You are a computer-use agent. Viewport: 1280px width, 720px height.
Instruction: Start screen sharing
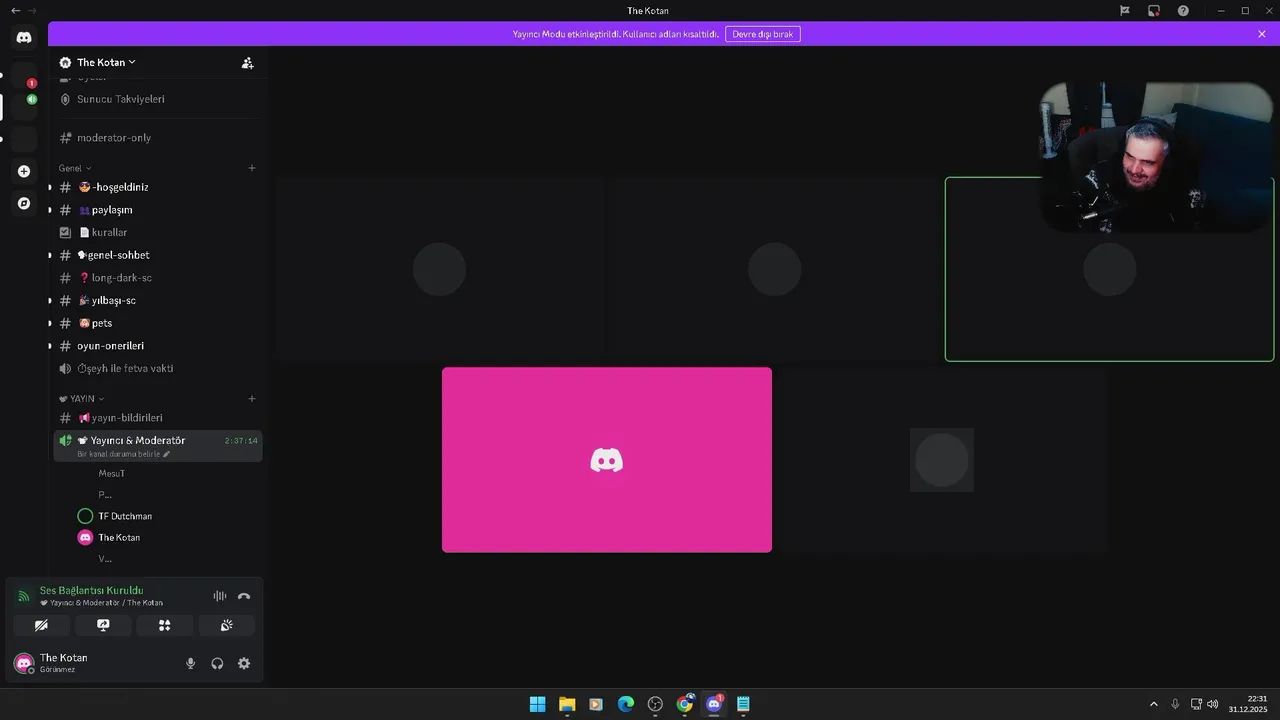pos(103,625)
